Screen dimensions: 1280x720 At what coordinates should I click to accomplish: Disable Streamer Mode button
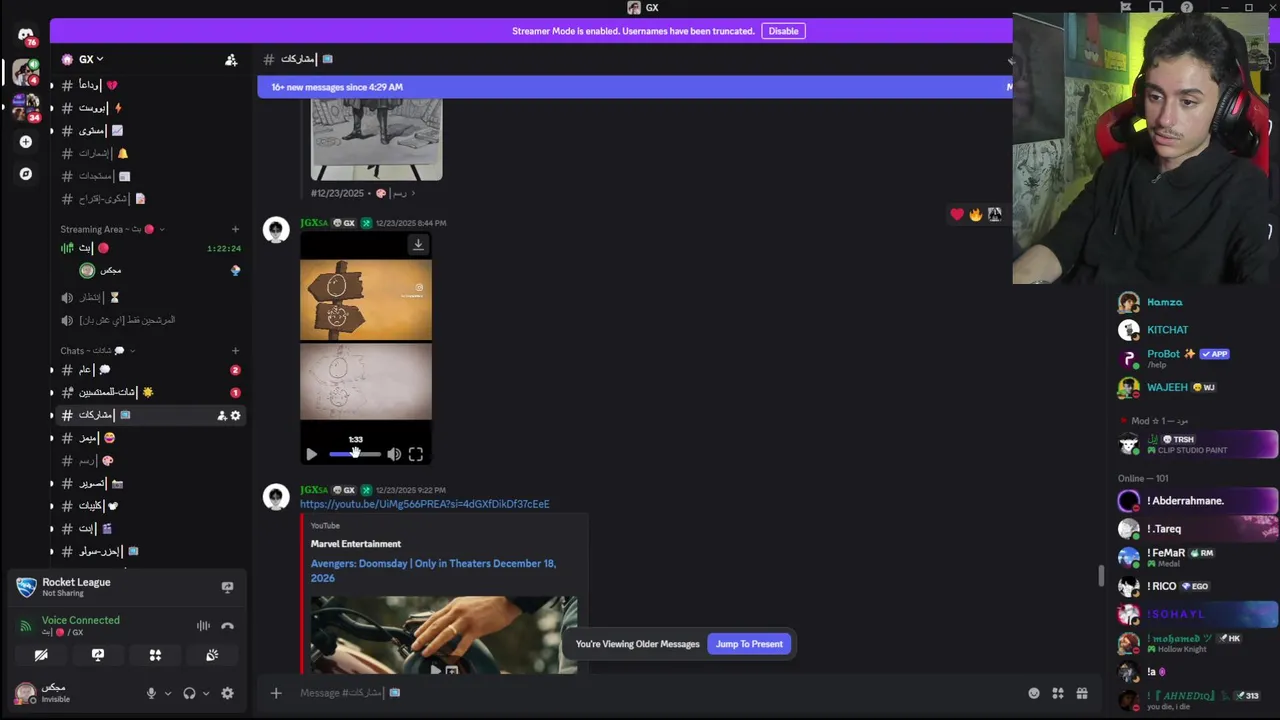click(x=783, y=31)
